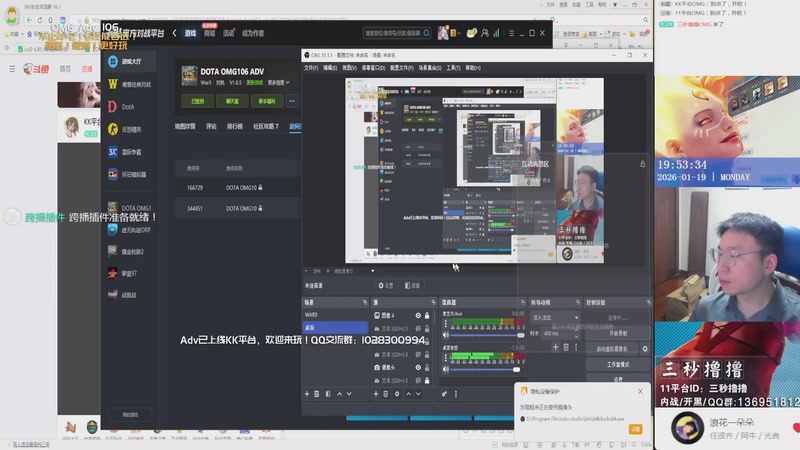This screenshot has width=800, height=450.
Task: Open OBS 编辑(E) menu
Action: [330, 68]
